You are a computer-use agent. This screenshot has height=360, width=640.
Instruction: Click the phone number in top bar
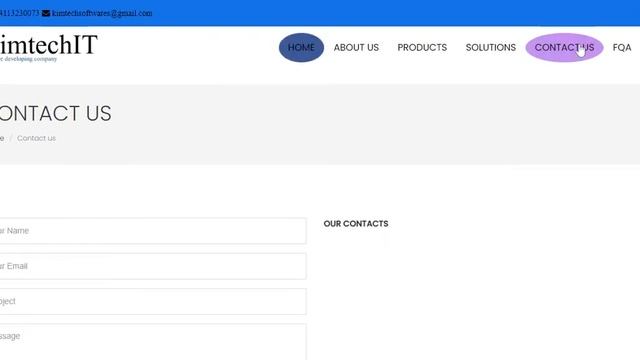pyautogui.click(x=20, y=13)
